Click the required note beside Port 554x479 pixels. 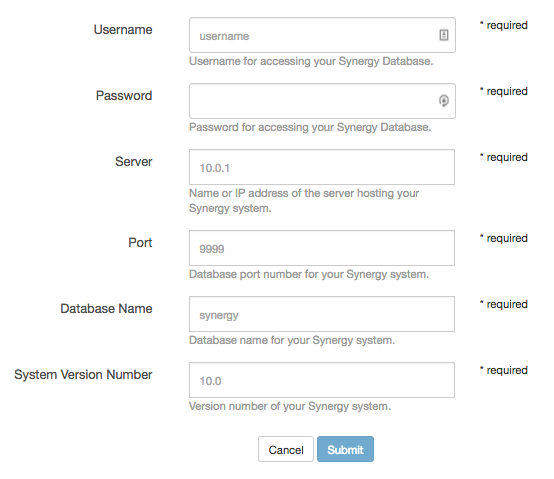[503, 238]
